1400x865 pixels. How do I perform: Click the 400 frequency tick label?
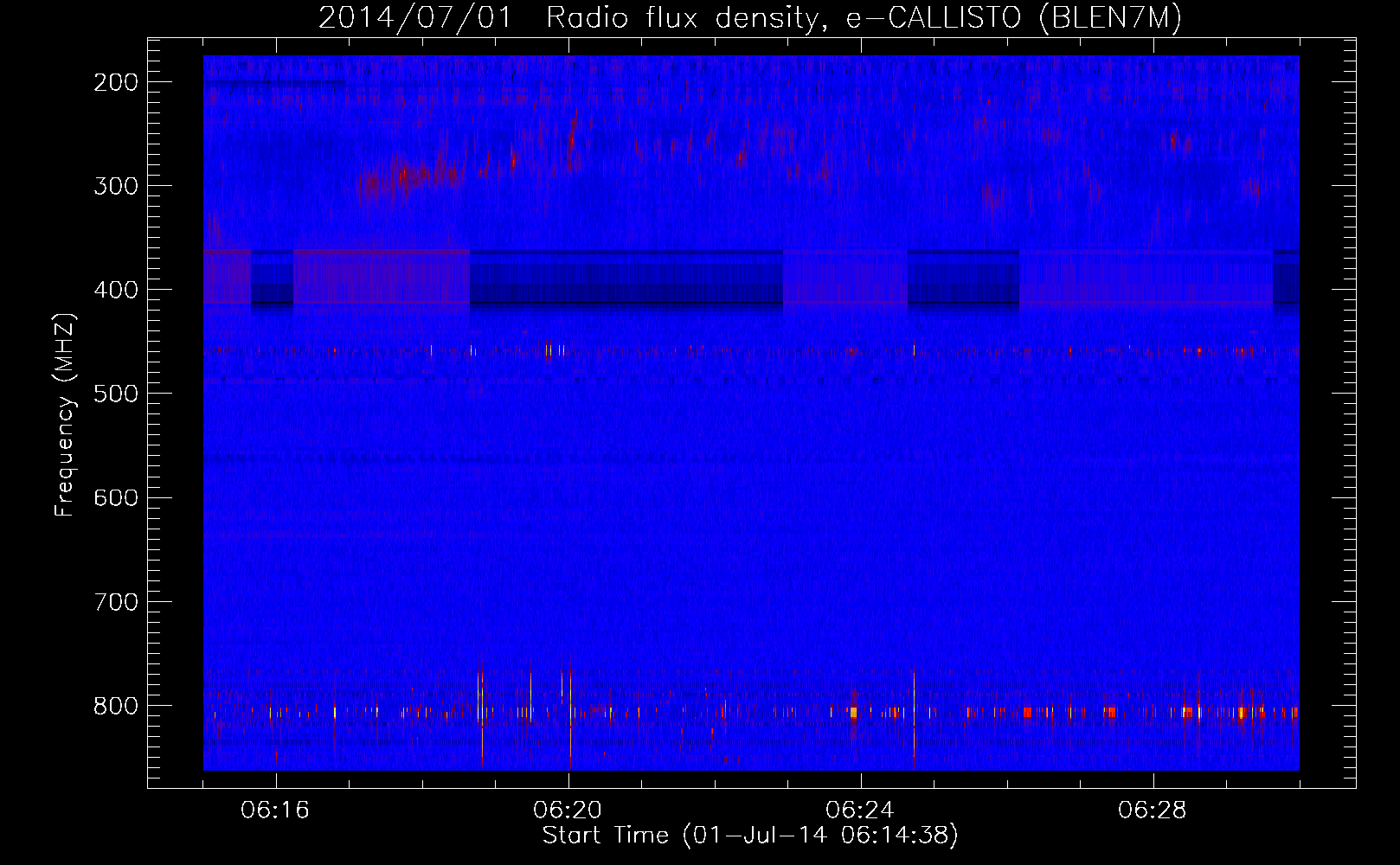coord(116,290)
